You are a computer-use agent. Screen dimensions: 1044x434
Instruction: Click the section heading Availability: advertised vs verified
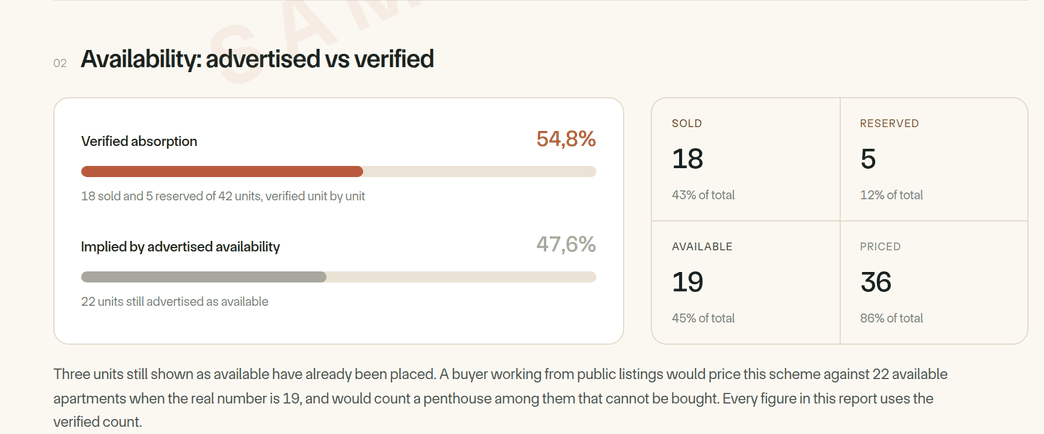pos(257,59)
